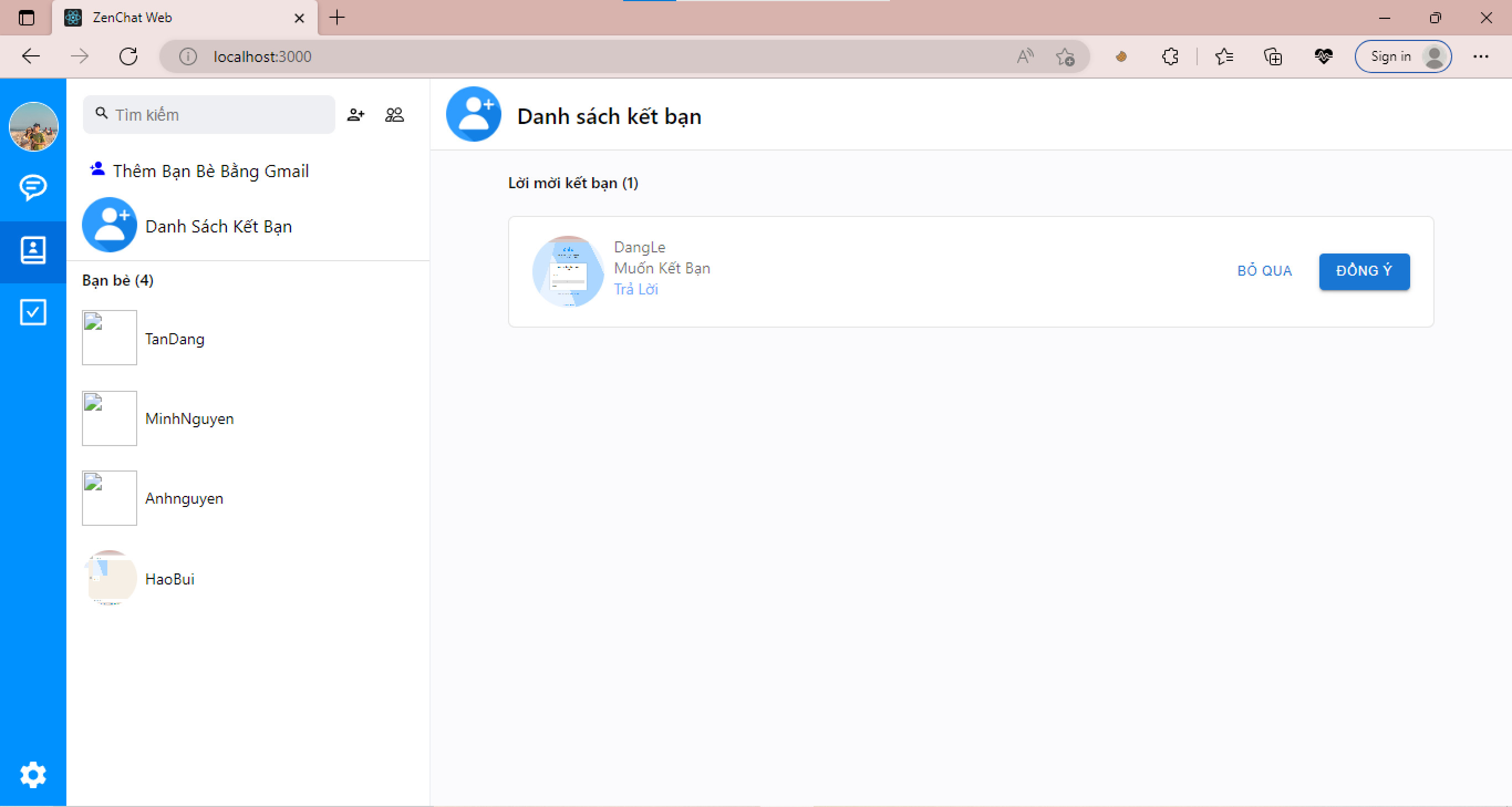Click the add friend icon near search
This screenshot has width=1512, height=807.
coord(356,115)
